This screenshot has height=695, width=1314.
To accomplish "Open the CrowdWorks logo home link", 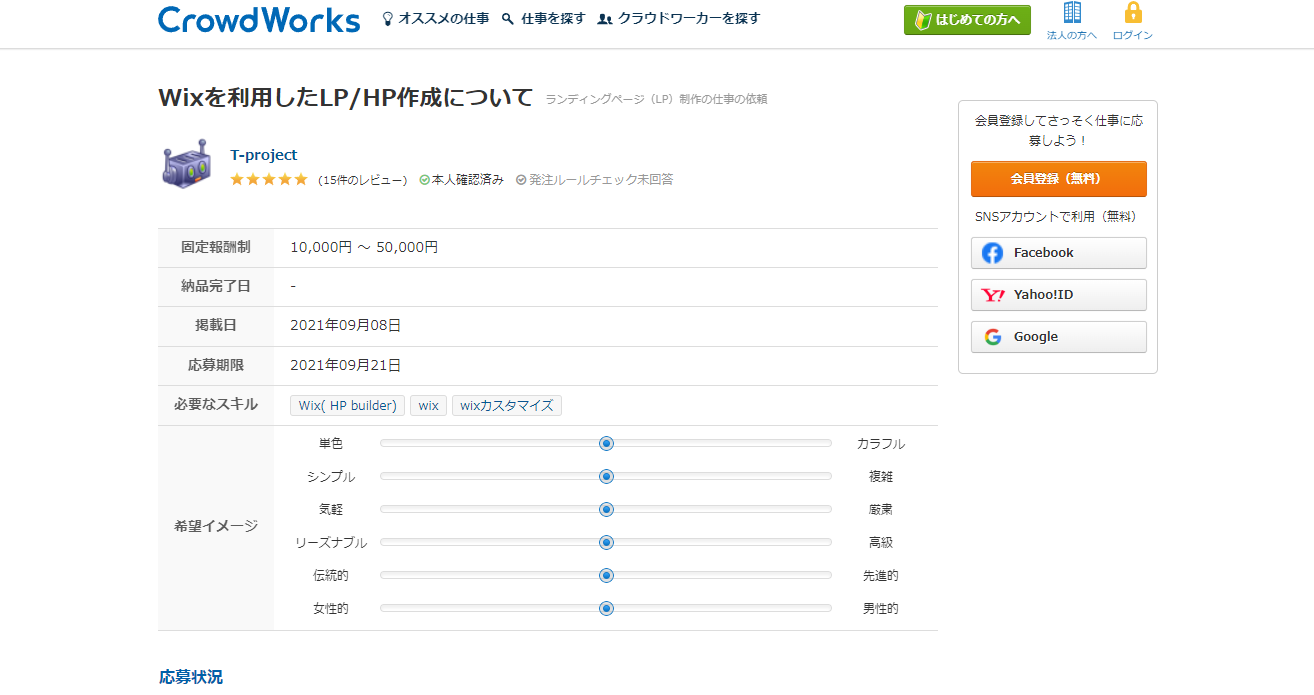I will point(259,19).
